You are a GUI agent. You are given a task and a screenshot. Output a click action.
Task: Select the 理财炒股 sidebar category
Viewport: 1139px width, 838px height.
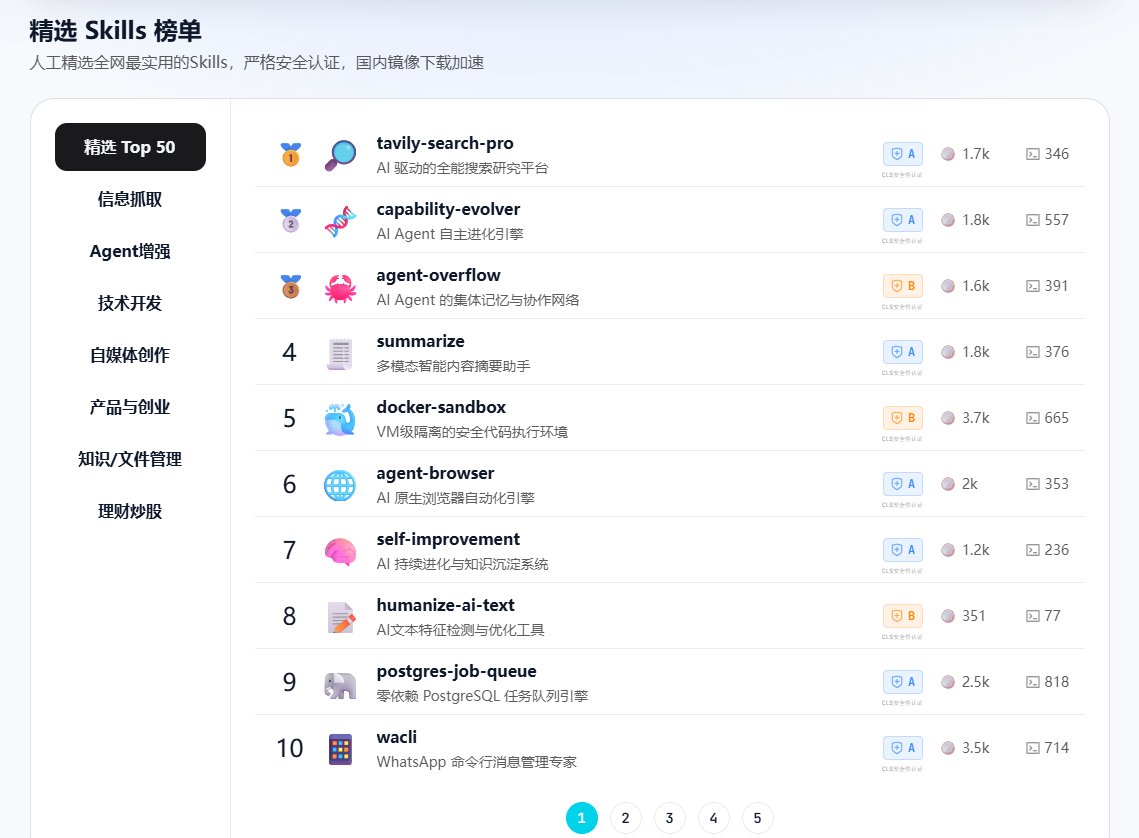click(x=129, y=511)
